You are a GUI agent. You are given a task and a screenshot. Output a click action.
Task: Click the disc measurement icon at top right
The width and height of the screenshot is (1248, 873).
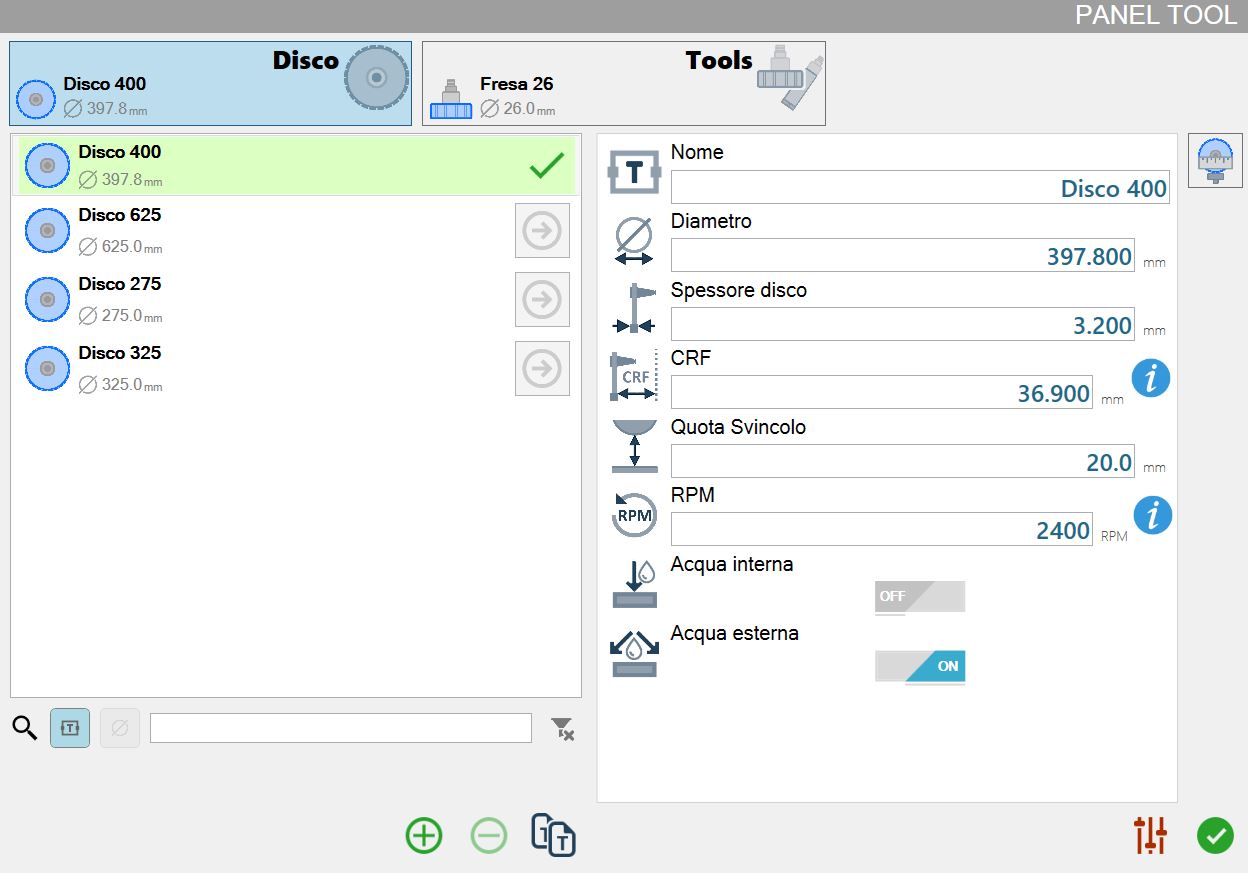pyautogui.click(x=1215, y=161)
